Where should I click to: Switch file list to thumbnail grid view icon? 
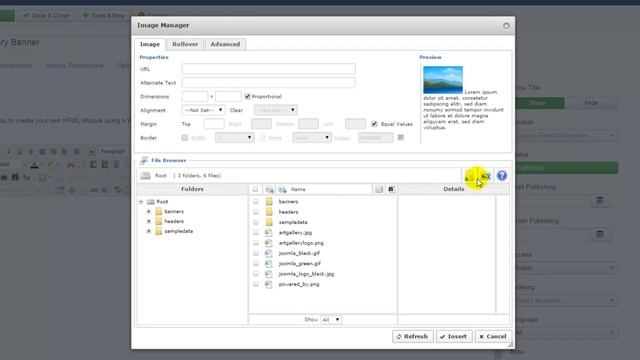(x=391, y=189)
